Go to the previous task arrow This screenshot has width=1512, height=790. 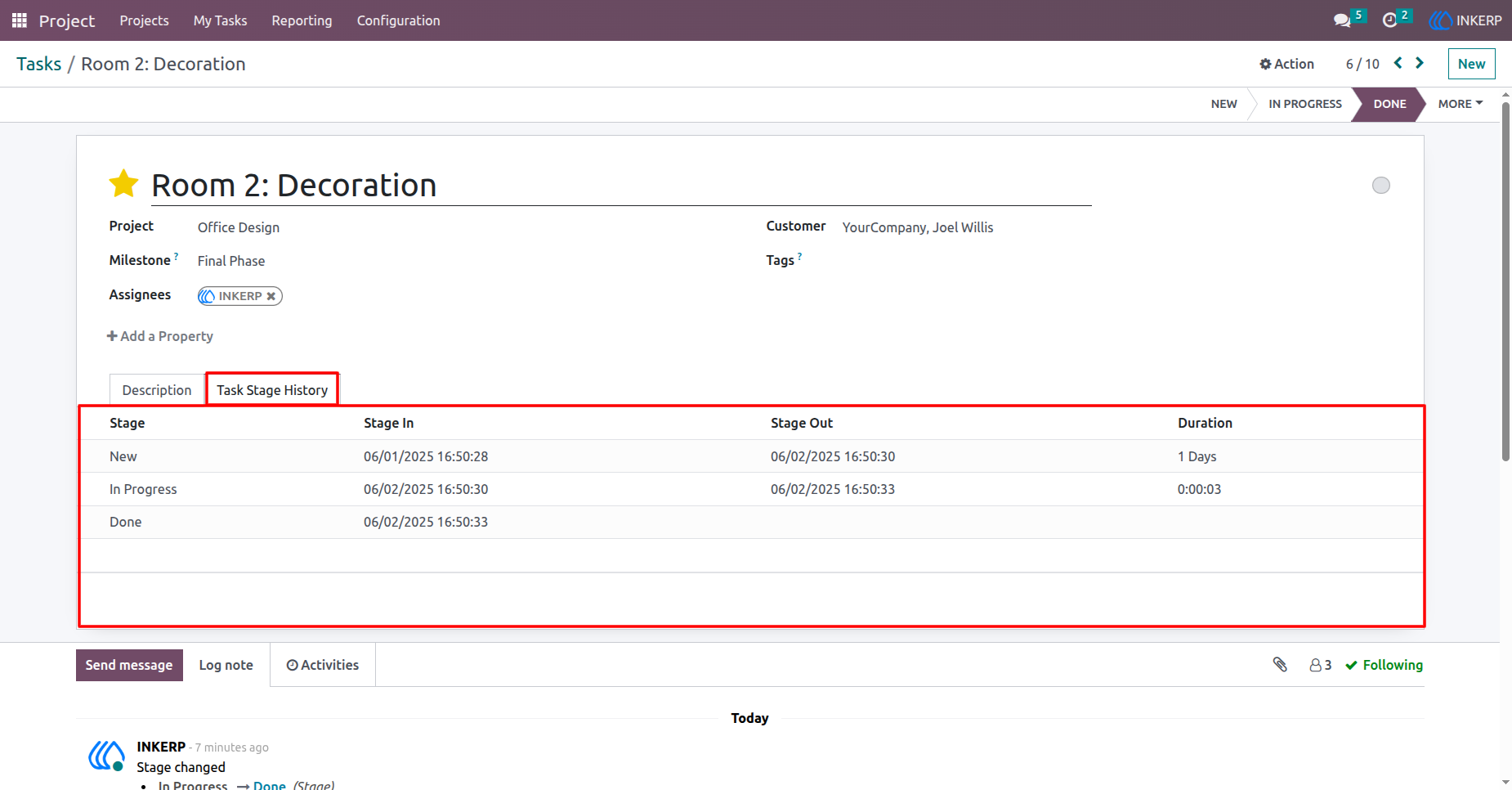pos(1398,63)
